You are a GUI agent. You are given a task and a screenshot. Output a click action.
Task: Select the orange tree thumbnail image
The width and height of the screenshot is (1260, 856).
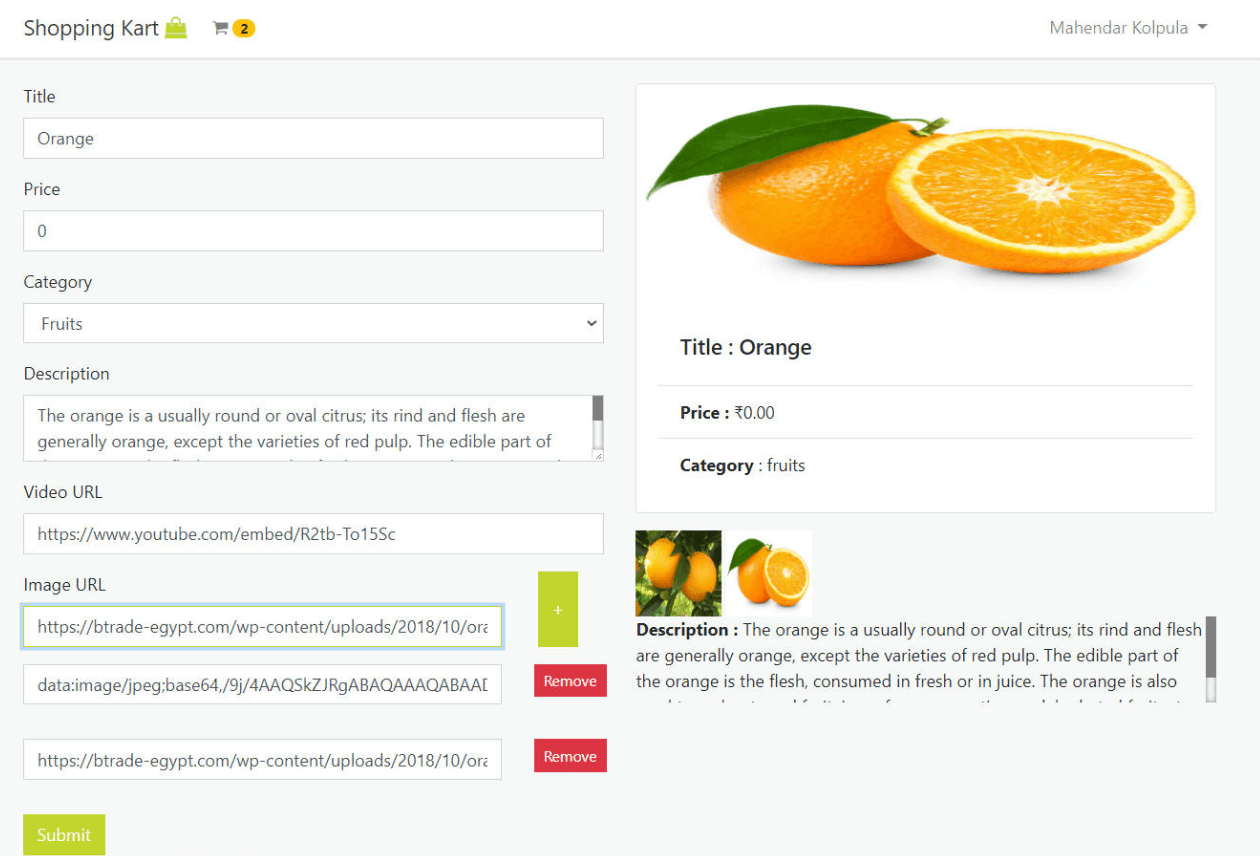(x=678, y=573)
